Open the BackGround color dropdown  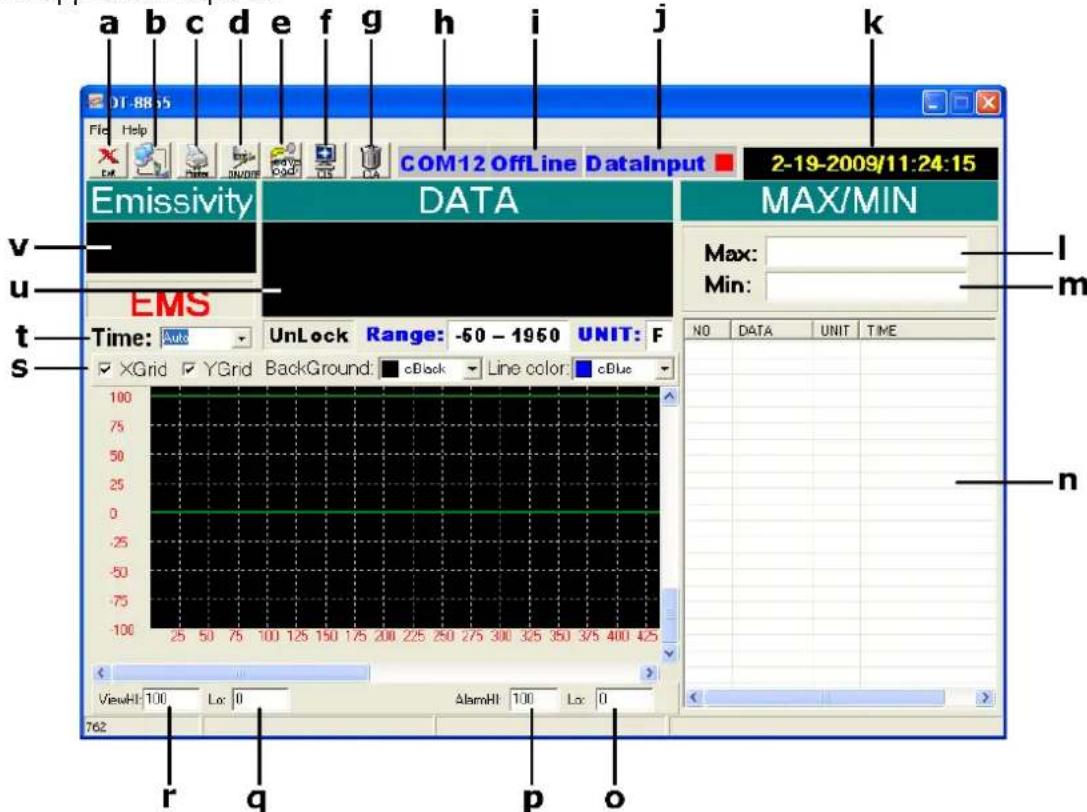[472, 369]
